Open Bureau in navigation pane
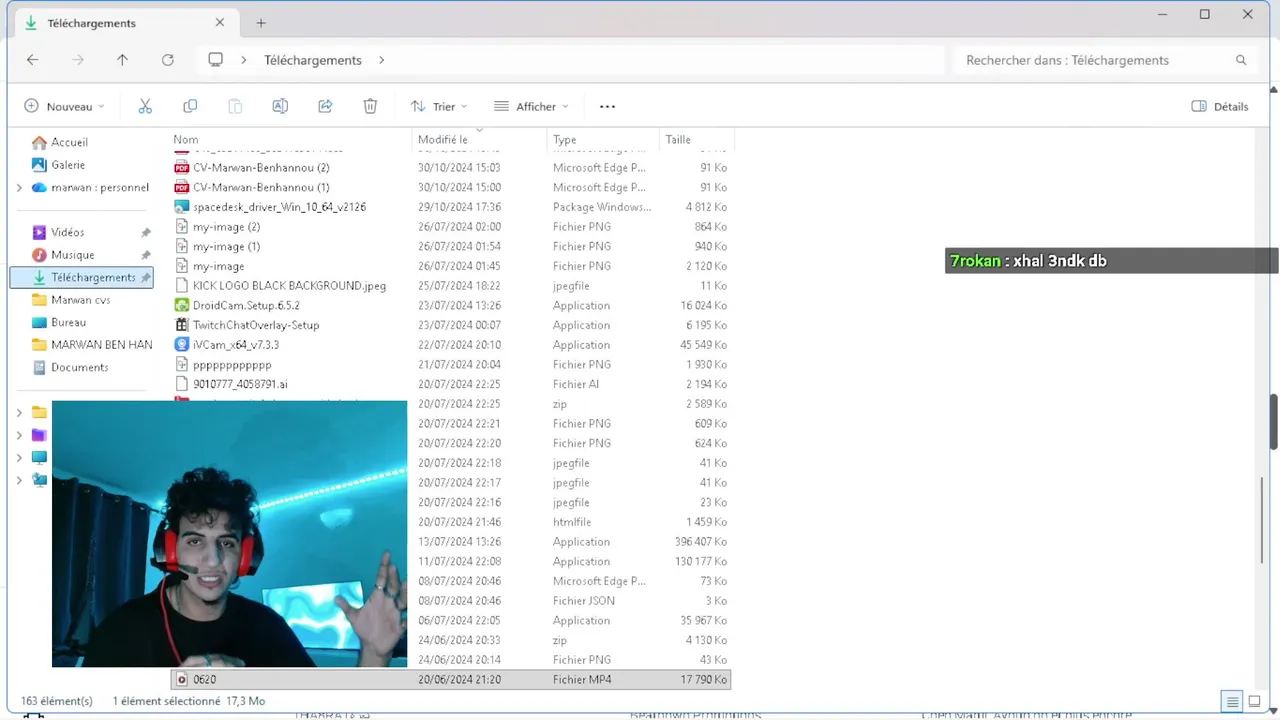The width and height of the screenshot is (1280, 720). pyautogui.click(x=59, y=322)
